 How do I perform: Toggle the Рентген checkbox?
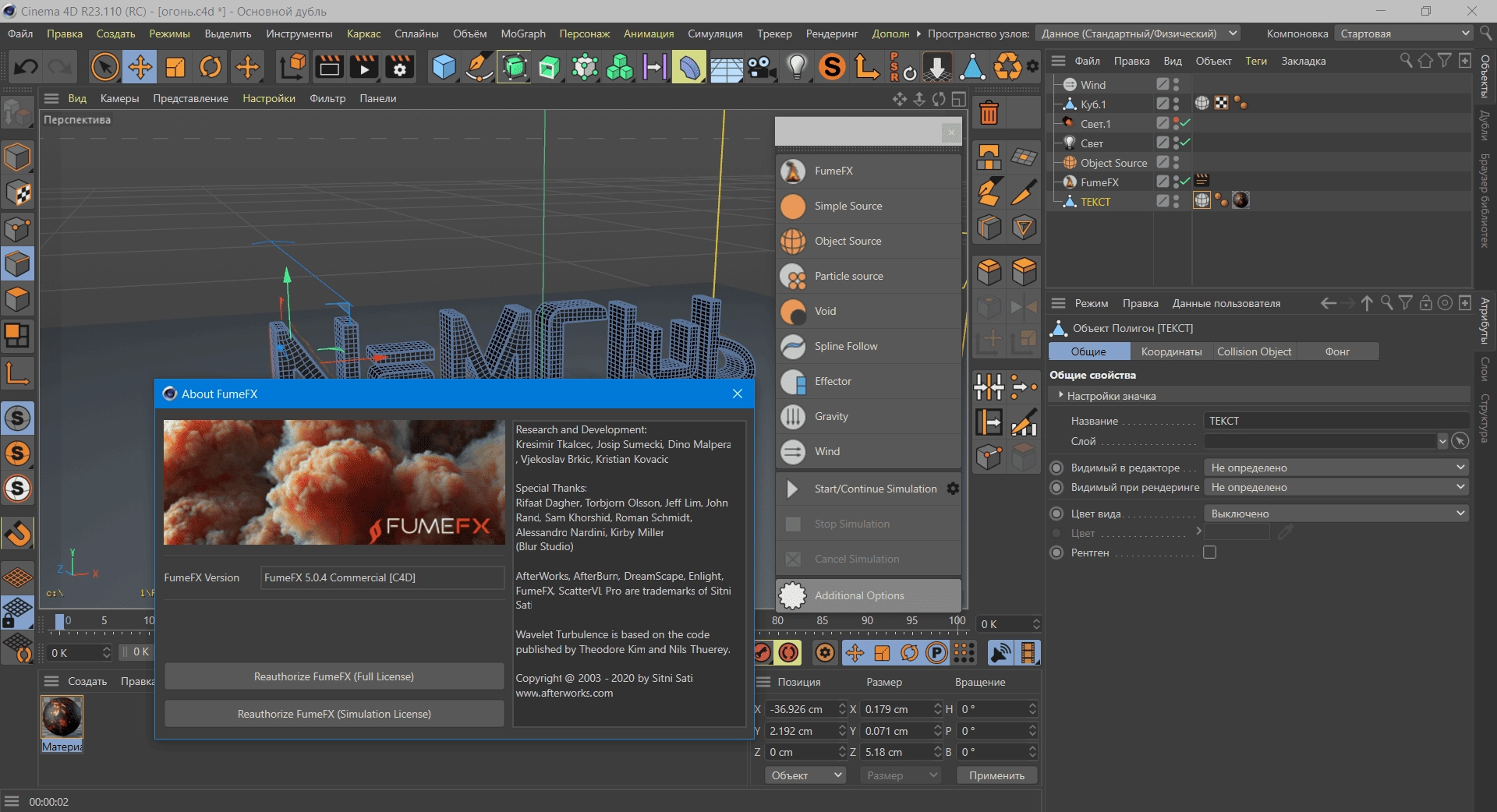(1209, 553)
